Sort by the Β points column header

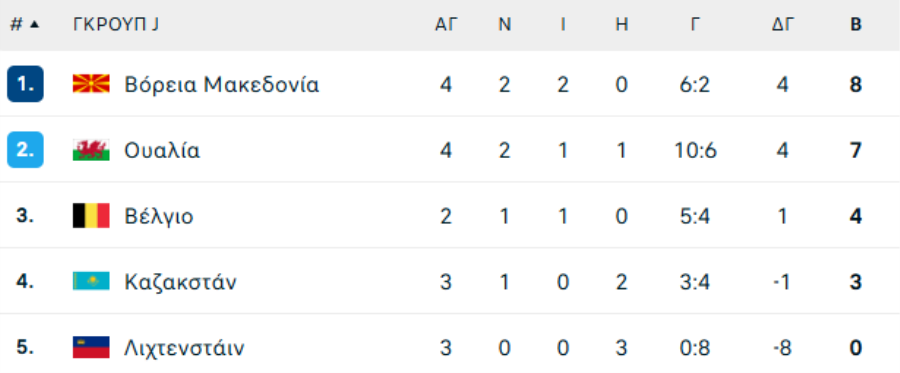click(x=856, y=24)
